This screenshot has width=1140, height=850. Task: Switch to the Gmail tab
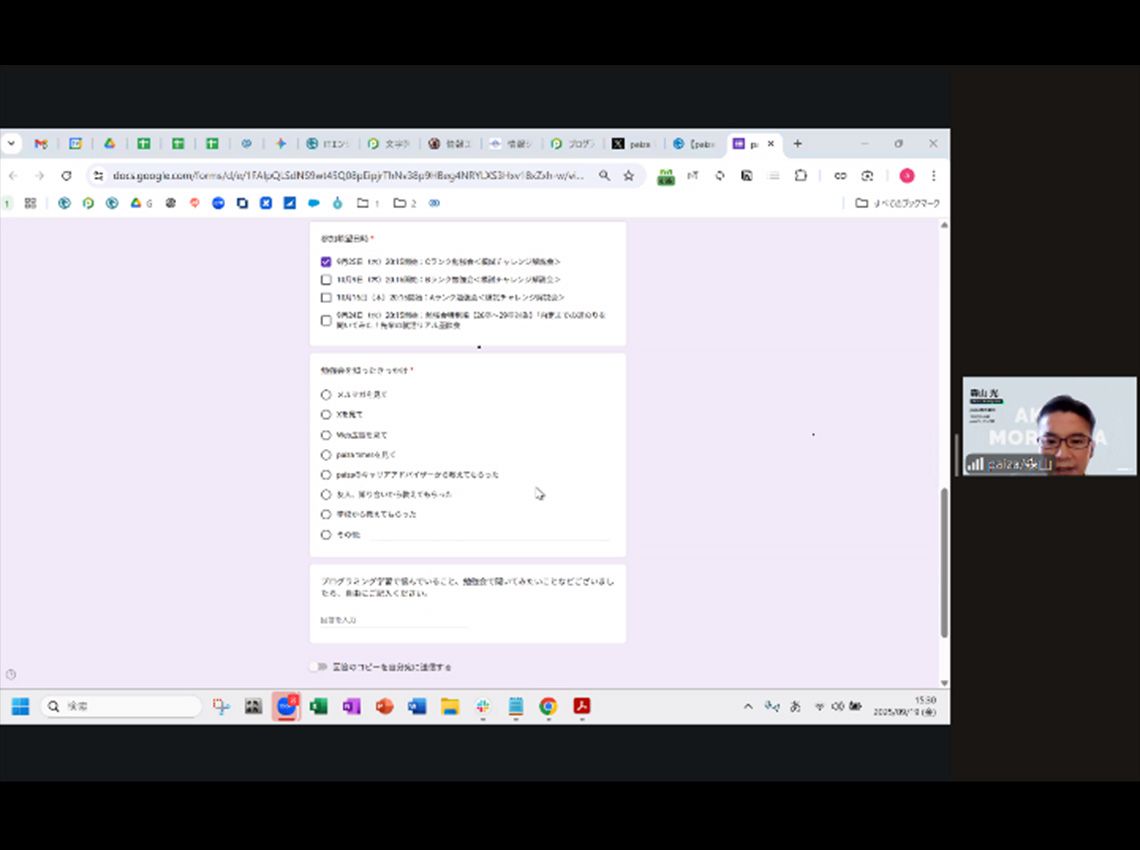tap(41, 144)
